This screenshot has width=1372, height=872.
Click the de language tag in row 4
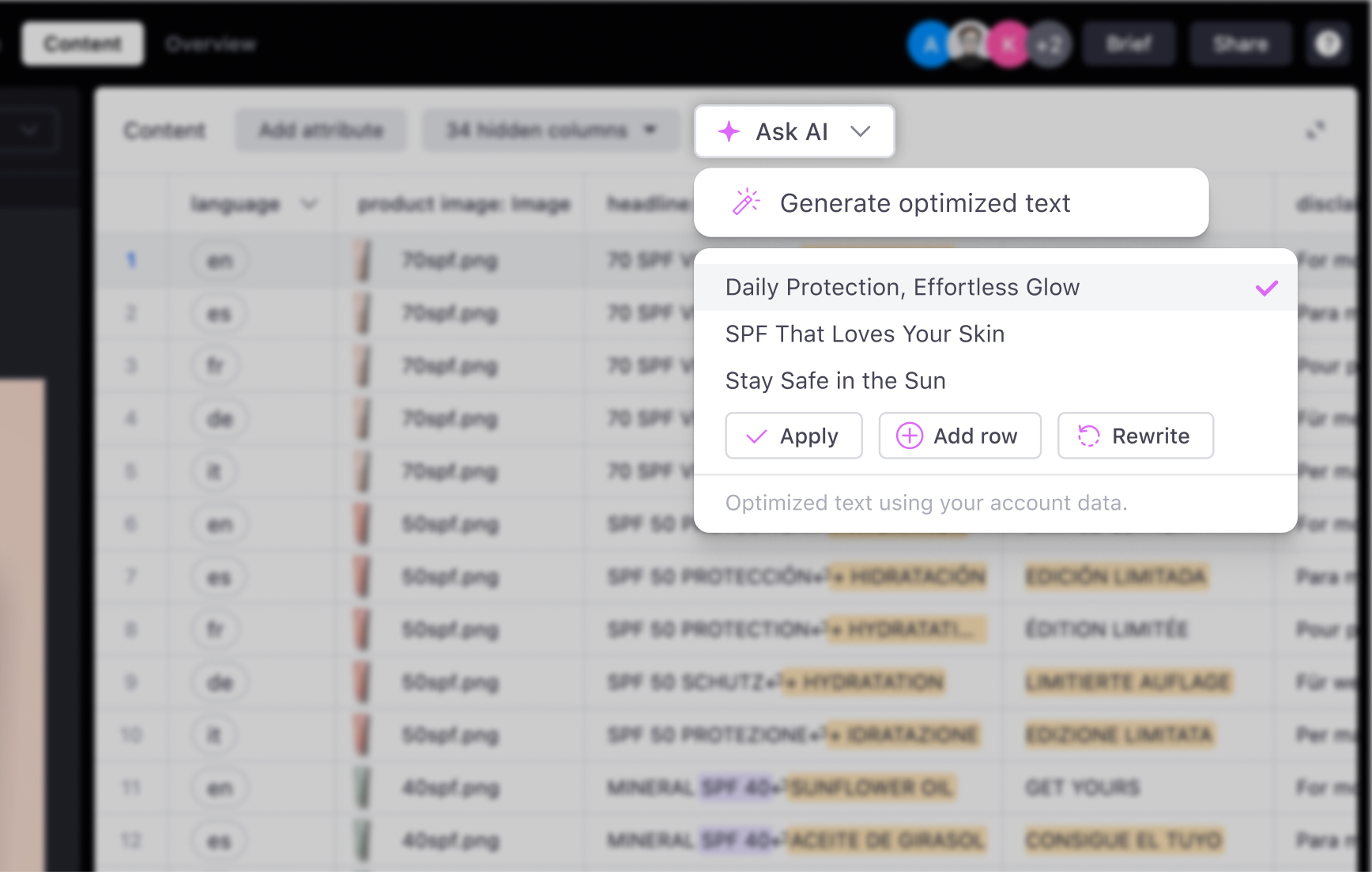pos(220,418)
